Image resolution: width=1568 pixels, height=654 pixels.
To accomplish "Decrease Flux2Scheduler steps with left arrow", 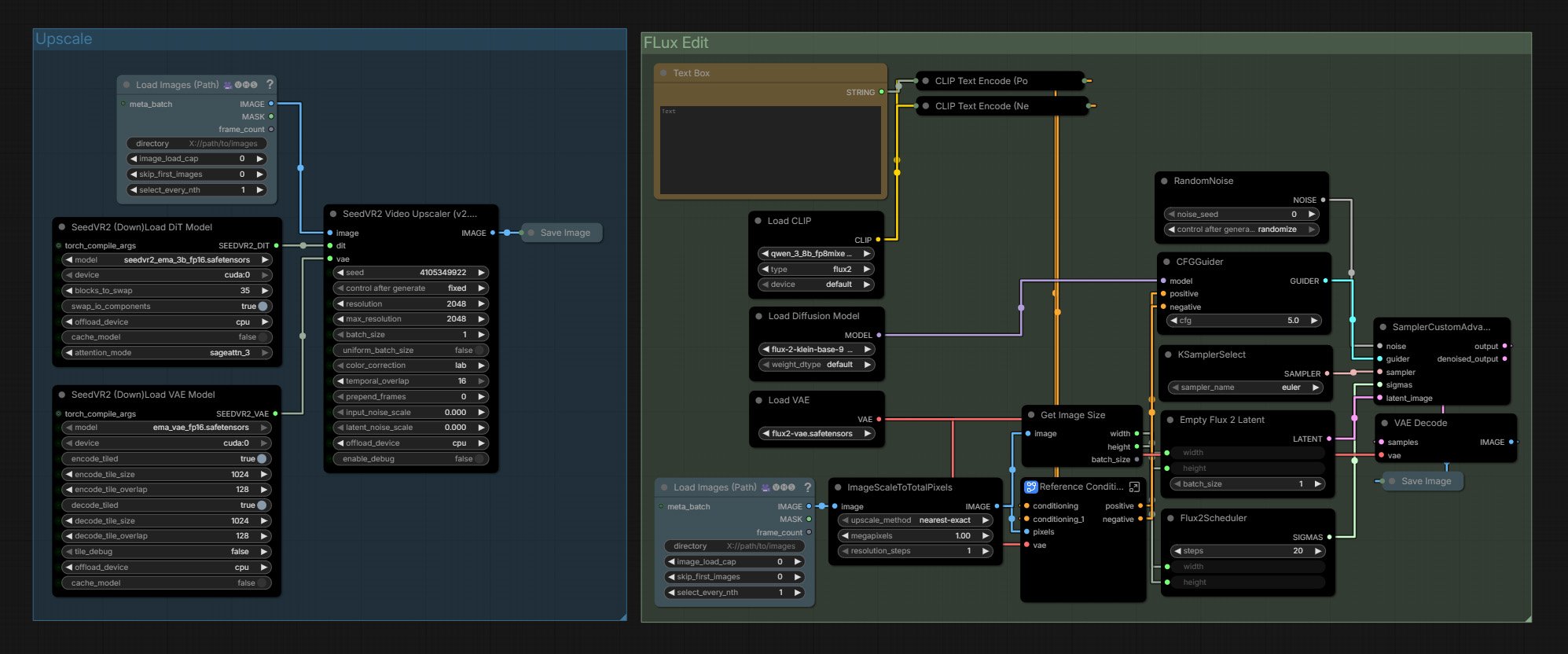I will [x=1177, y=551].
